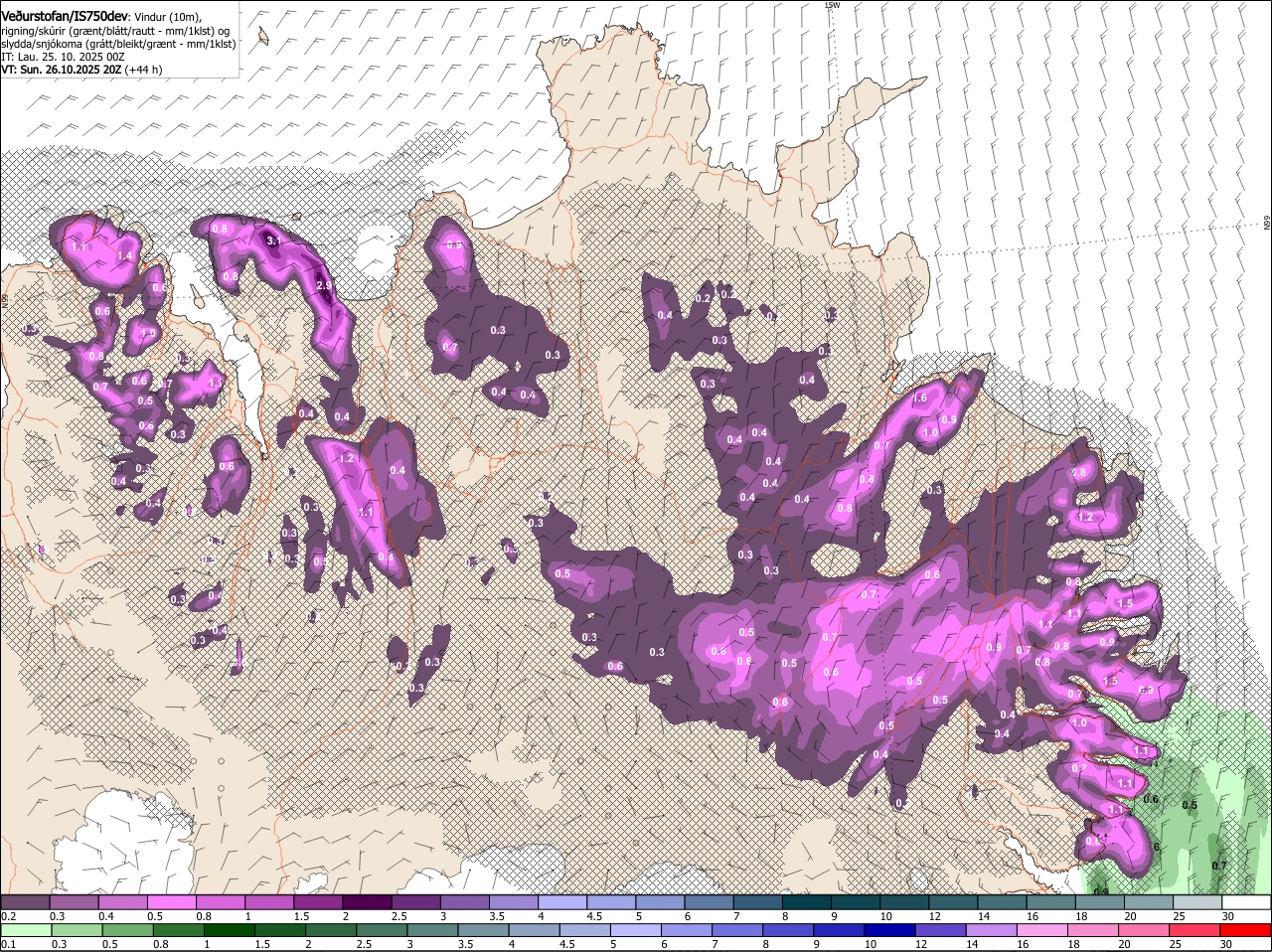Pick the dark teal 8–9 snow legend swatch

(x=807, y=901)
